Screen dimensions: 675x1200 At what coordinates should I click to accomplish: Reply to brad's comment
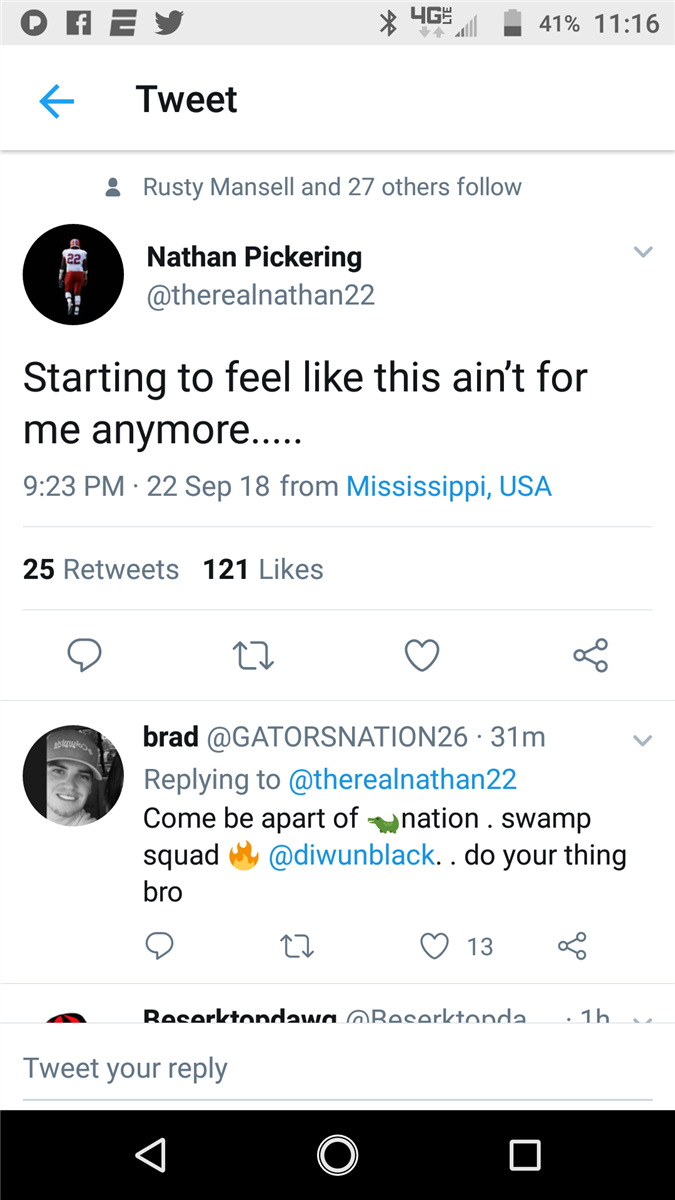click(160, 946)
